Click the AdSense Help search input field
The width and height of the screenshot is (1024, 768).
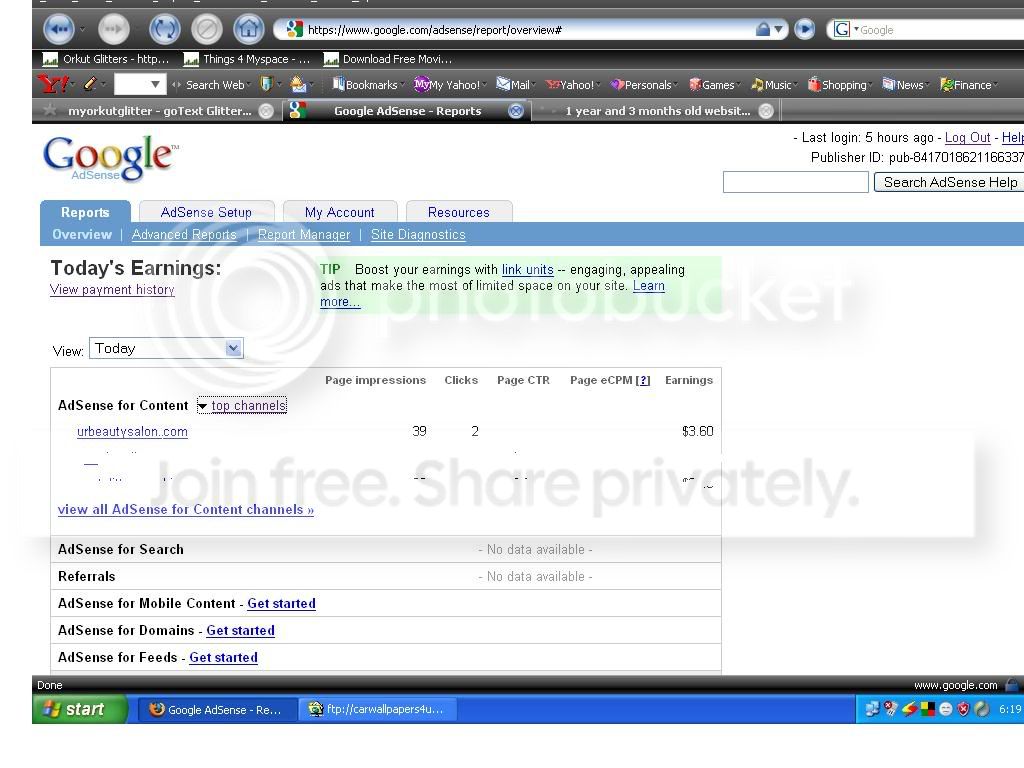point(795,182)
